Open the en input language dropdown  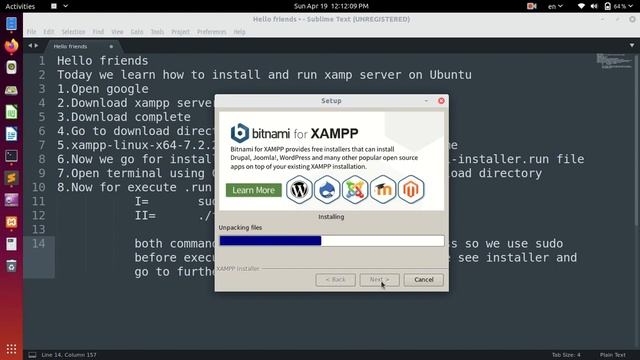555,6
